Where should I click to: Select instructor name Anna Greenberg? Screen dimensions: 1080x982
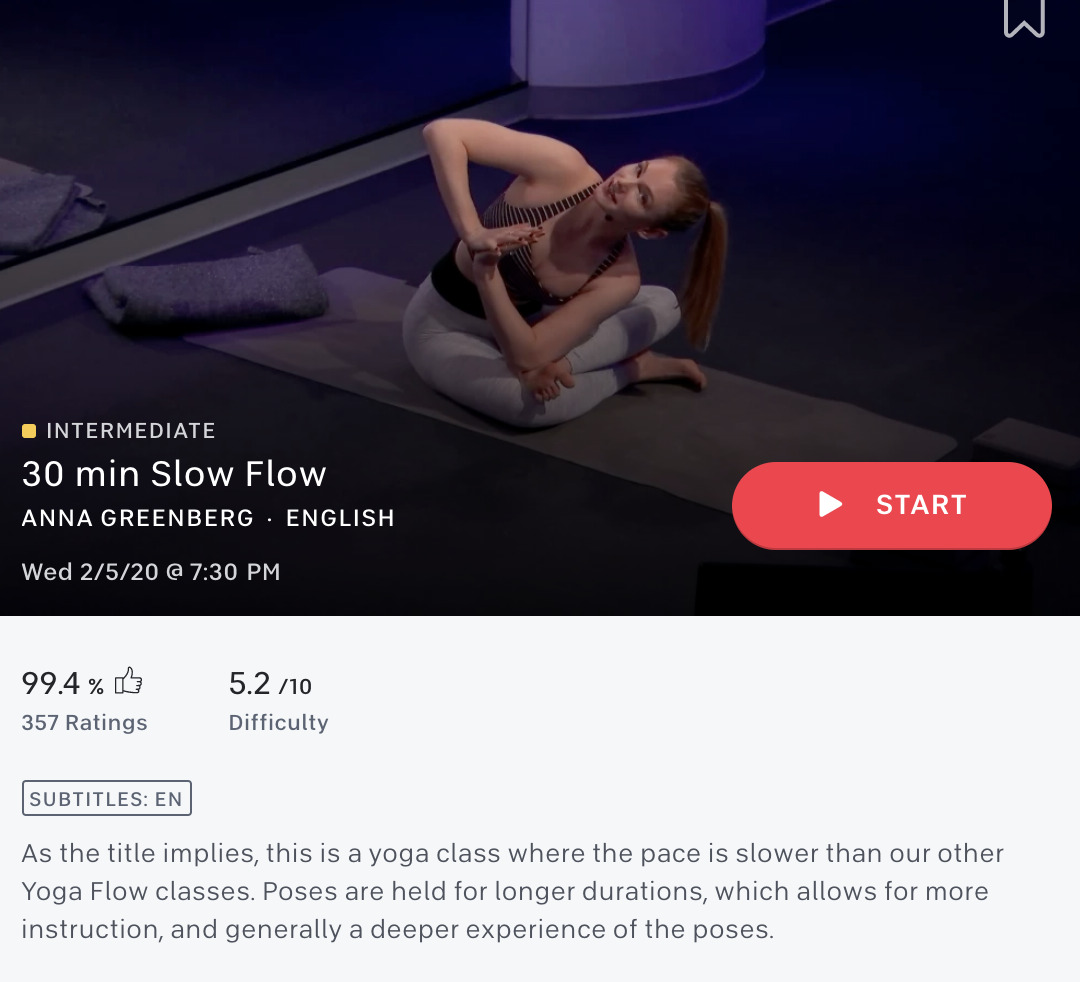[x=138, y=518]
